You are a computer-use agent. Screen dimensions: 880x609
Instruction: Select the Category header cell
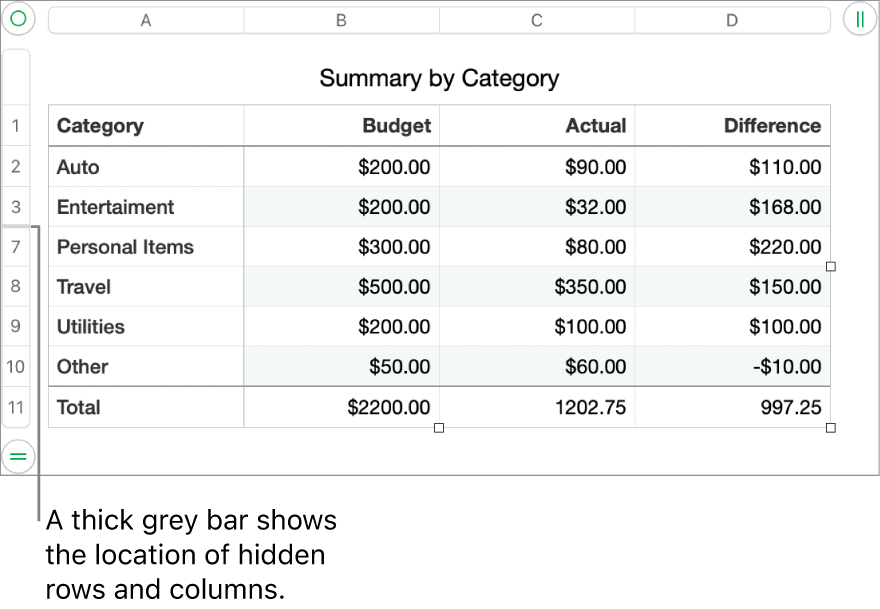pos(146,126)
